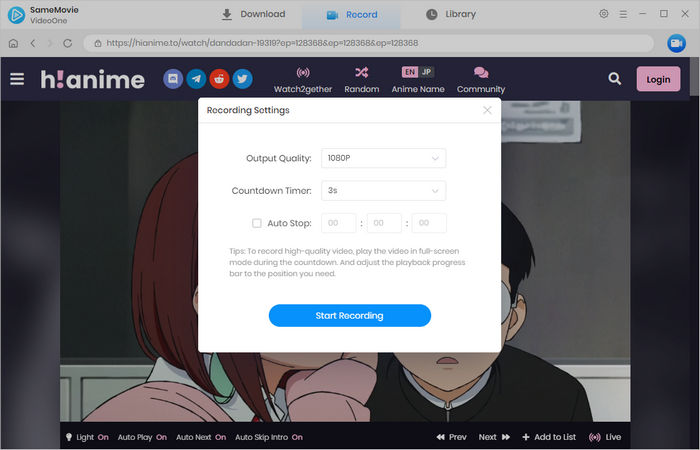Reload the page with refresh icon
This screenshot has width=700, height=450.
coord(67,43)
